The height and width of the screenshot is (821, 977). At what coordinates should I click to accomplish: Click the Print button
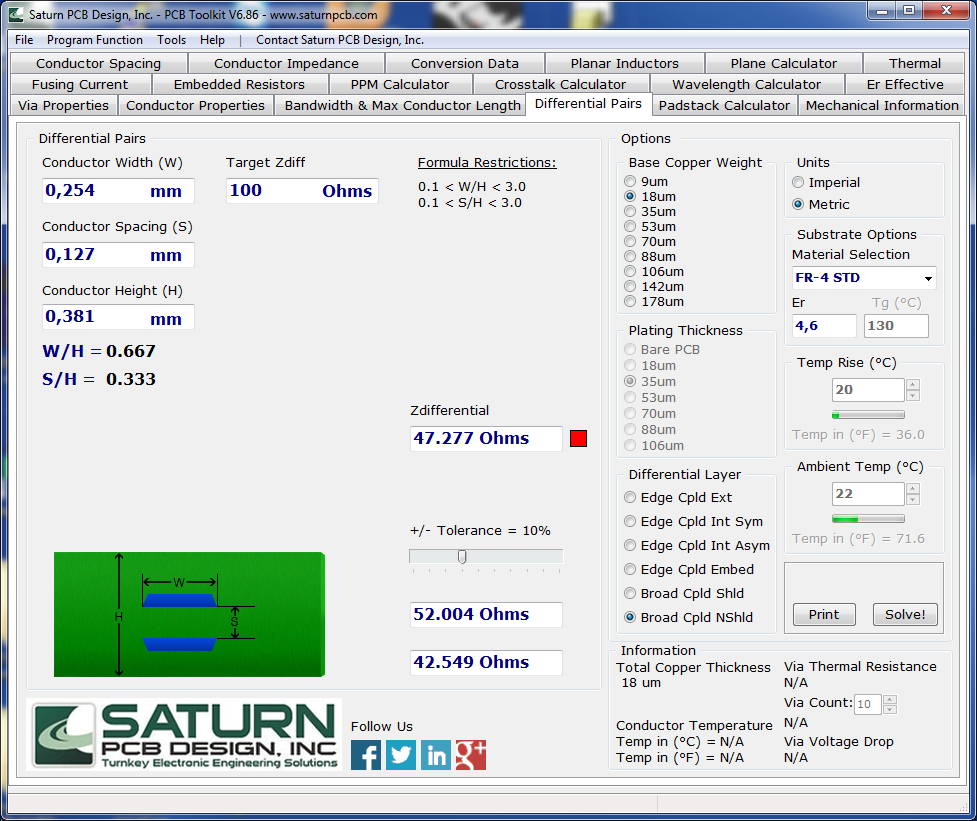[x=824, y=615]
